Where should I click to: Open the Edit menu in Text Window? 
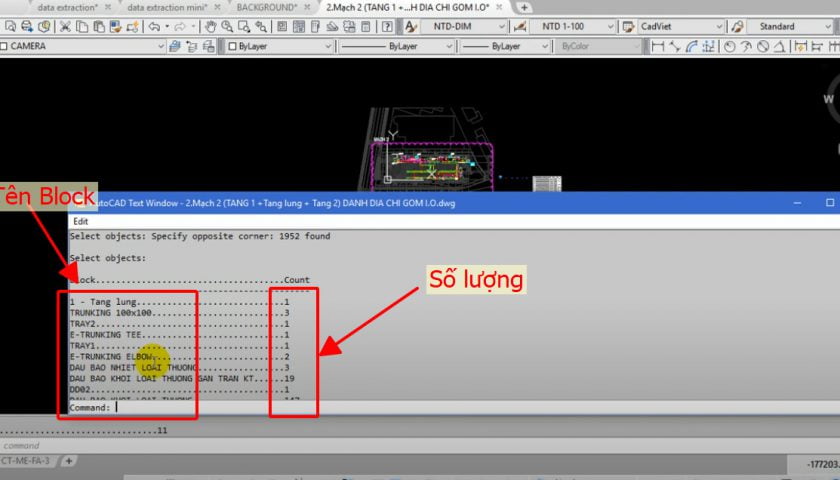click(81, 221)
